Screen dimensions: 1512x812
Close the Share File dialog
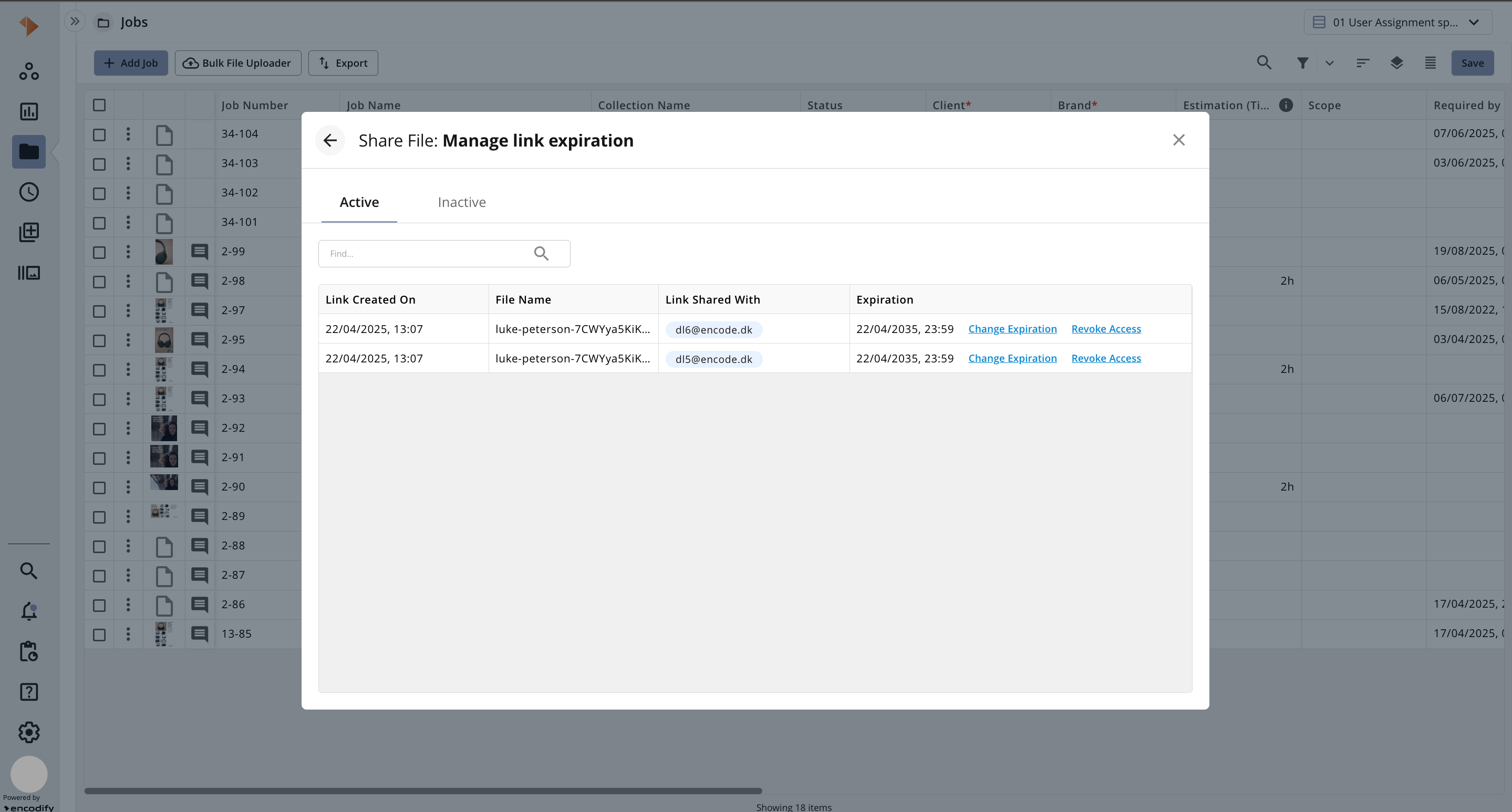tap(1178, 140)
